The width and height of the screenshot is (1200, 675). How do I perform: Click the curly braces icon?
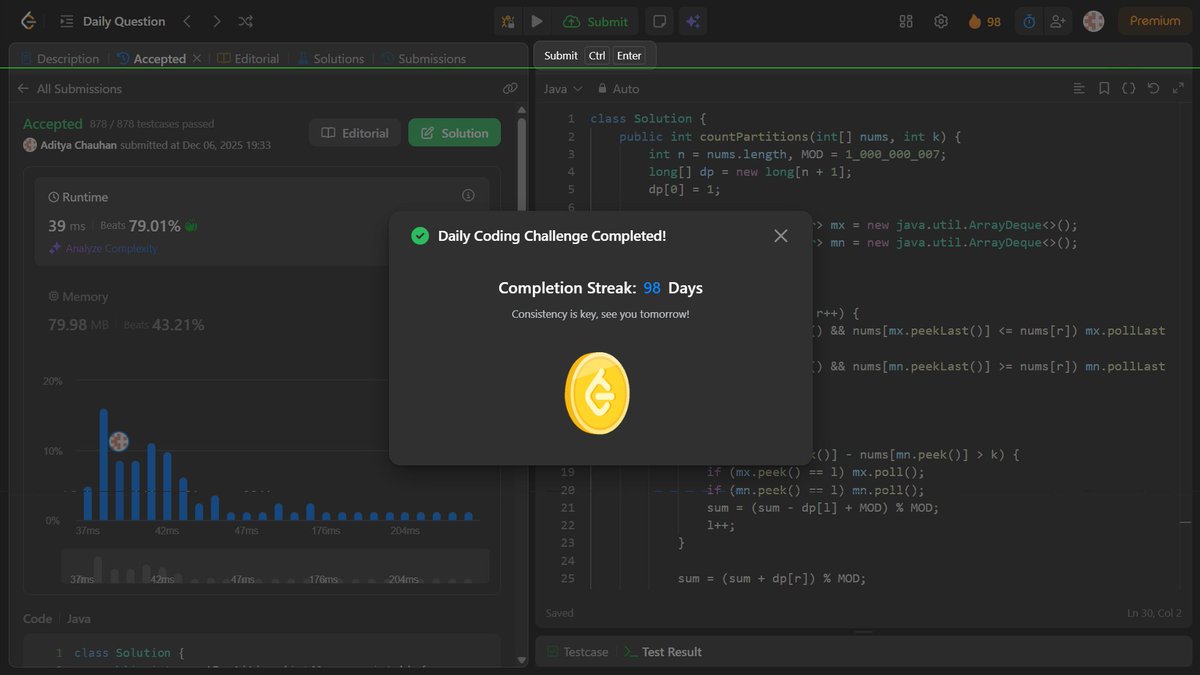coord(1128,89)
